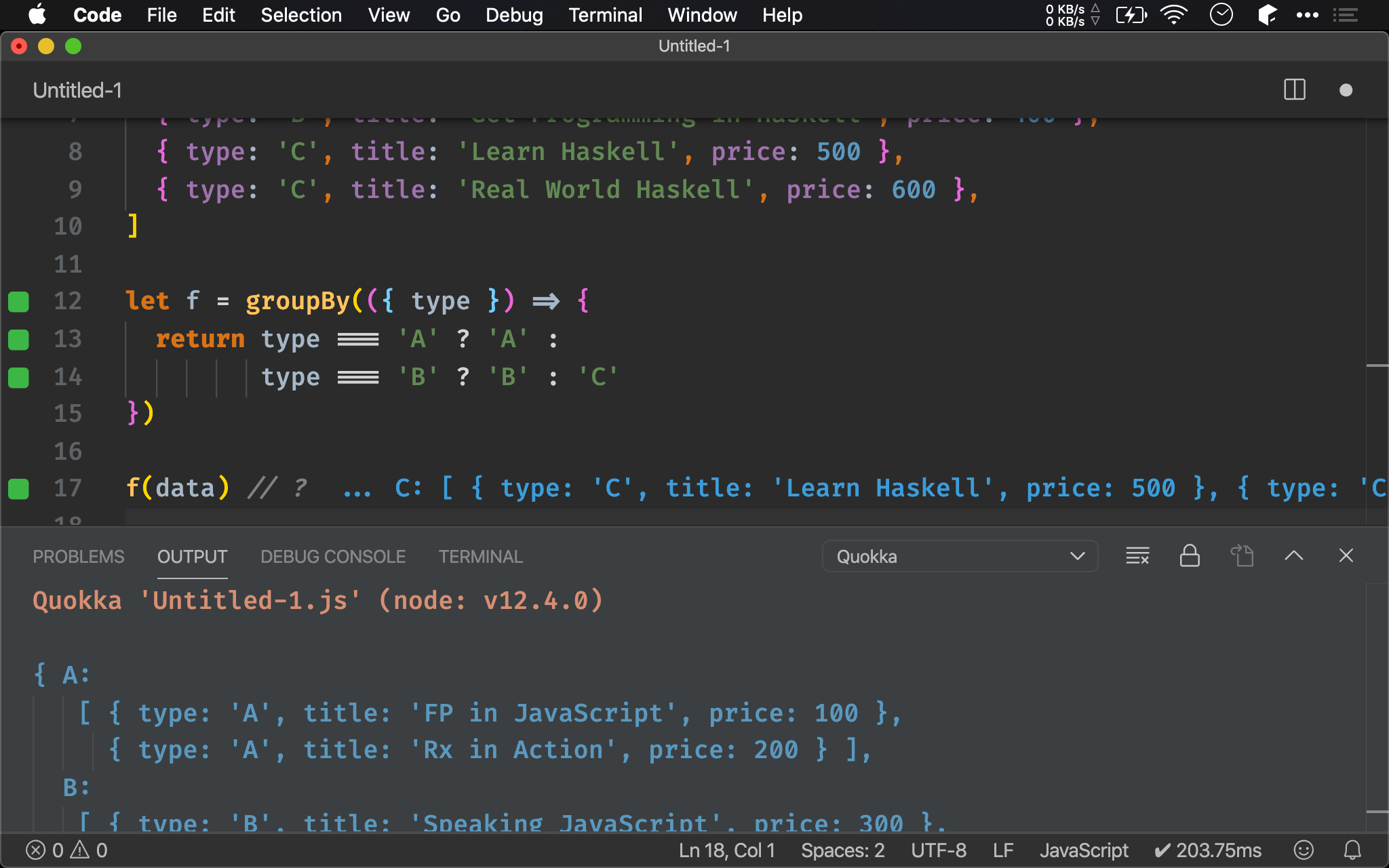Open the Notification Center list icon
This screenshot has width=1389, height=868.
(1346, 15)
